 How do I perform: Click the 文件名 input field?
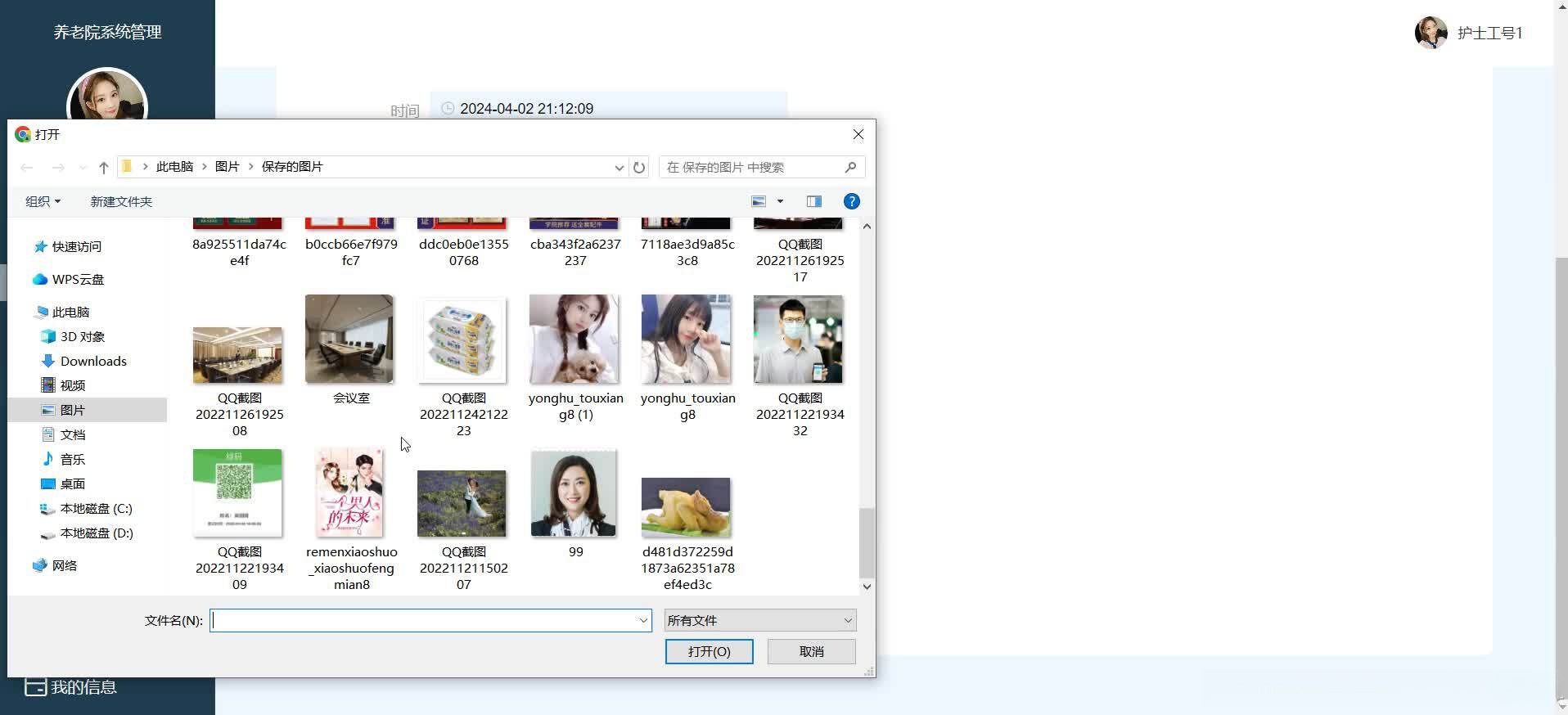click(x=430, y=620)
